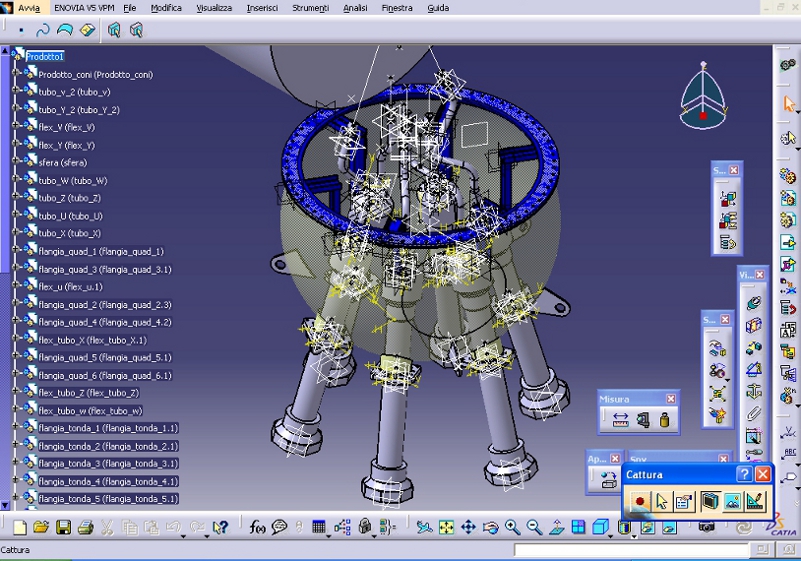Select flangia_quad_4 (flangia_quad_4.2) in tree
The image size is (801, 561).
point(105,322)
